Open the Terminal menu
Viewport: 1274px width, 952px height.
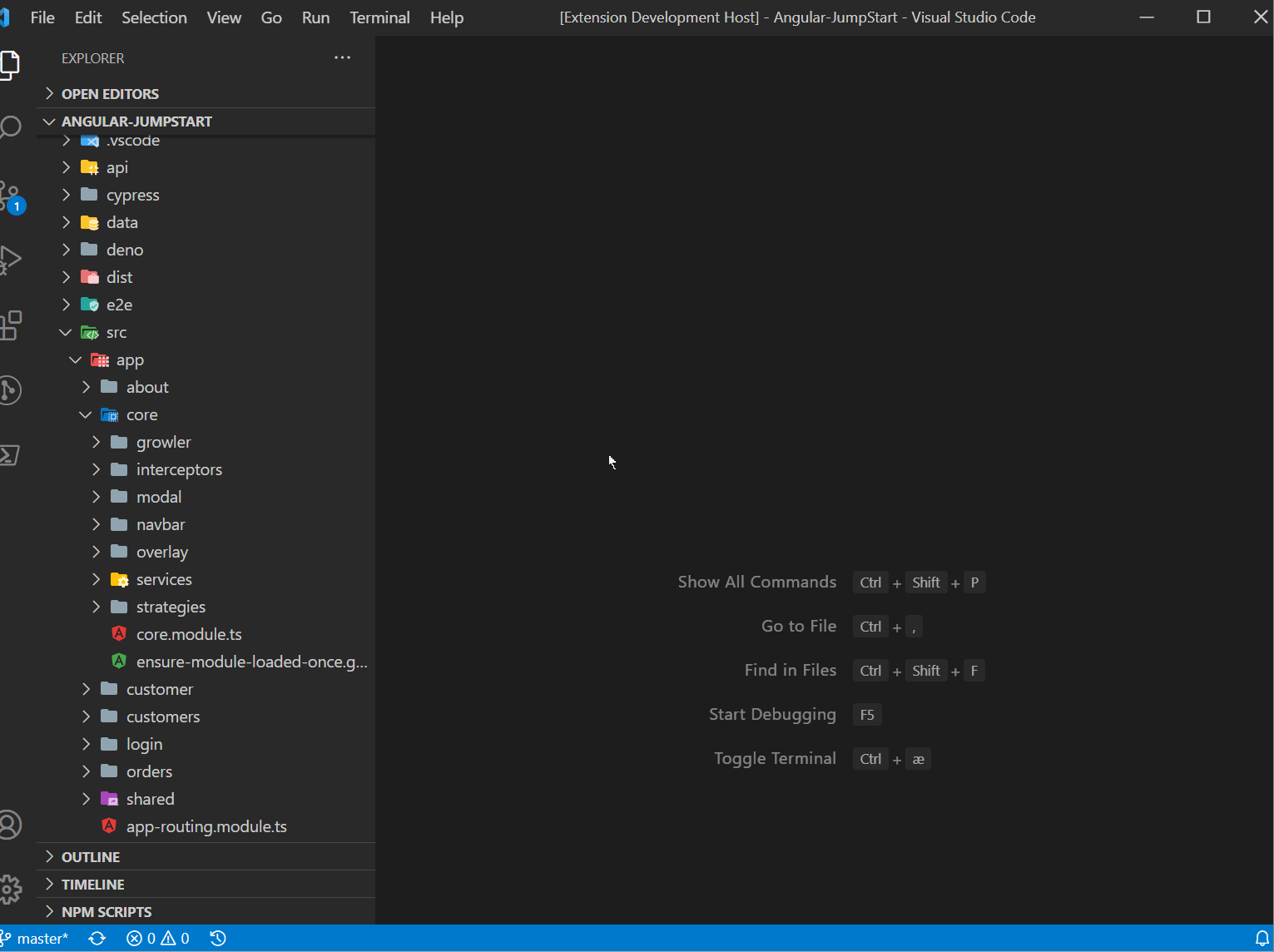(379, 17)
